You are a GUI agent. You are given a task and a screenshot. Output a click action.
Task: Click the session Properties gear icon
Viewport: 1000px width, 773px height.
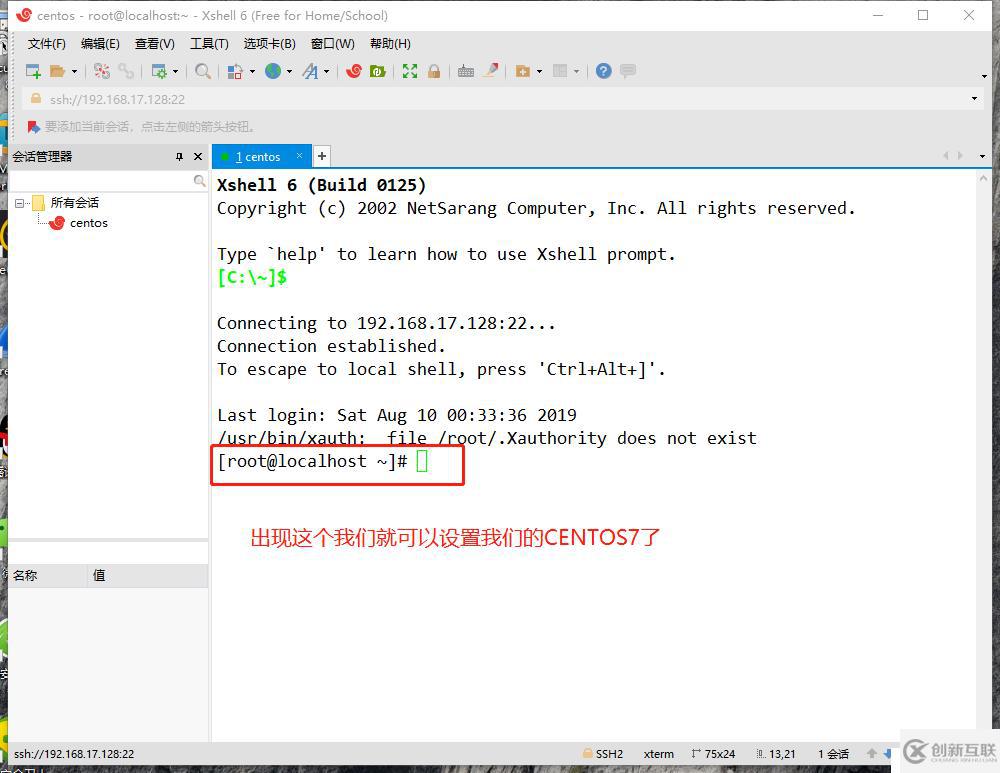(x=159, y=71)
